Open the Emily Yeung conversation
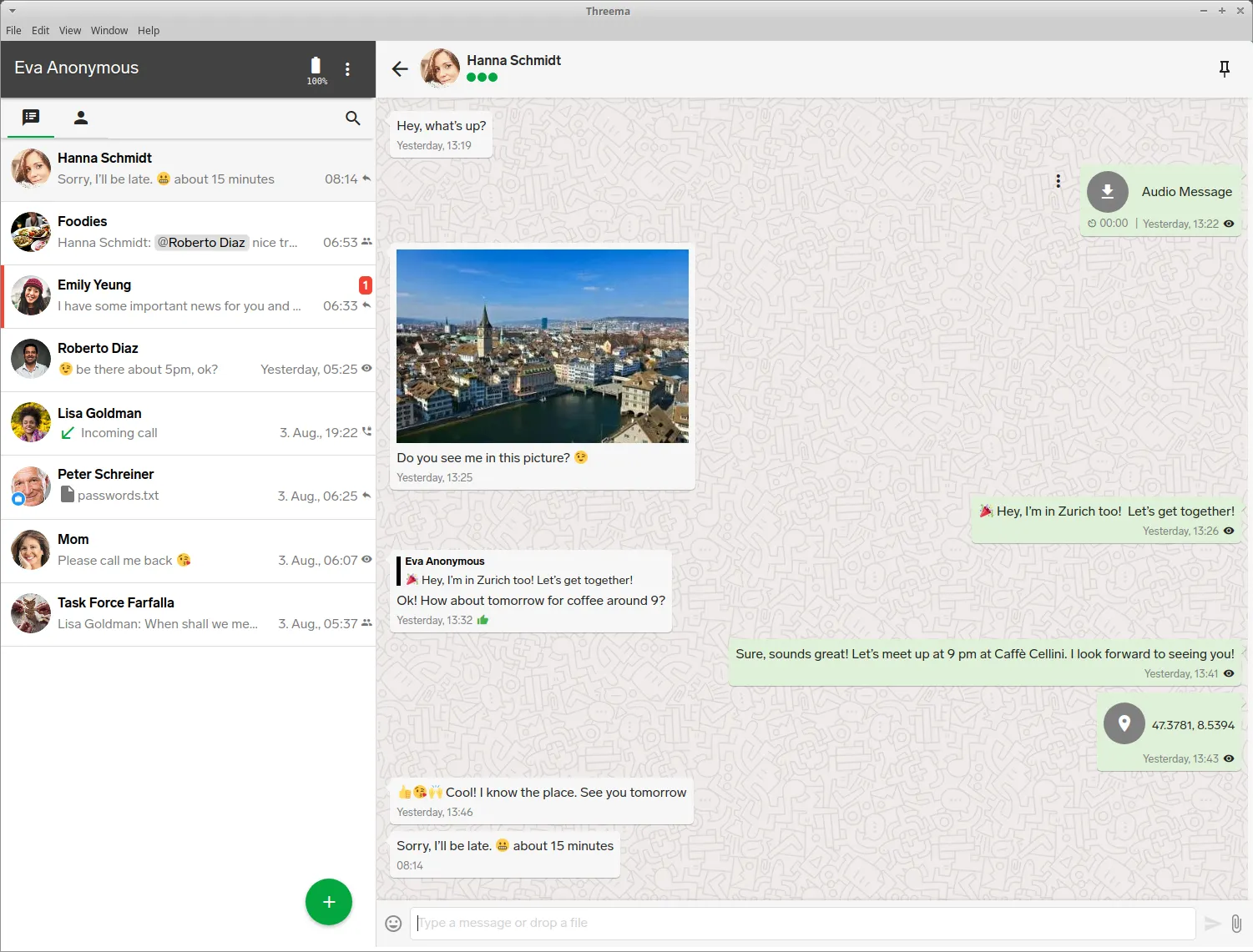The image size is (1253, 952). [x=189, y=296]
